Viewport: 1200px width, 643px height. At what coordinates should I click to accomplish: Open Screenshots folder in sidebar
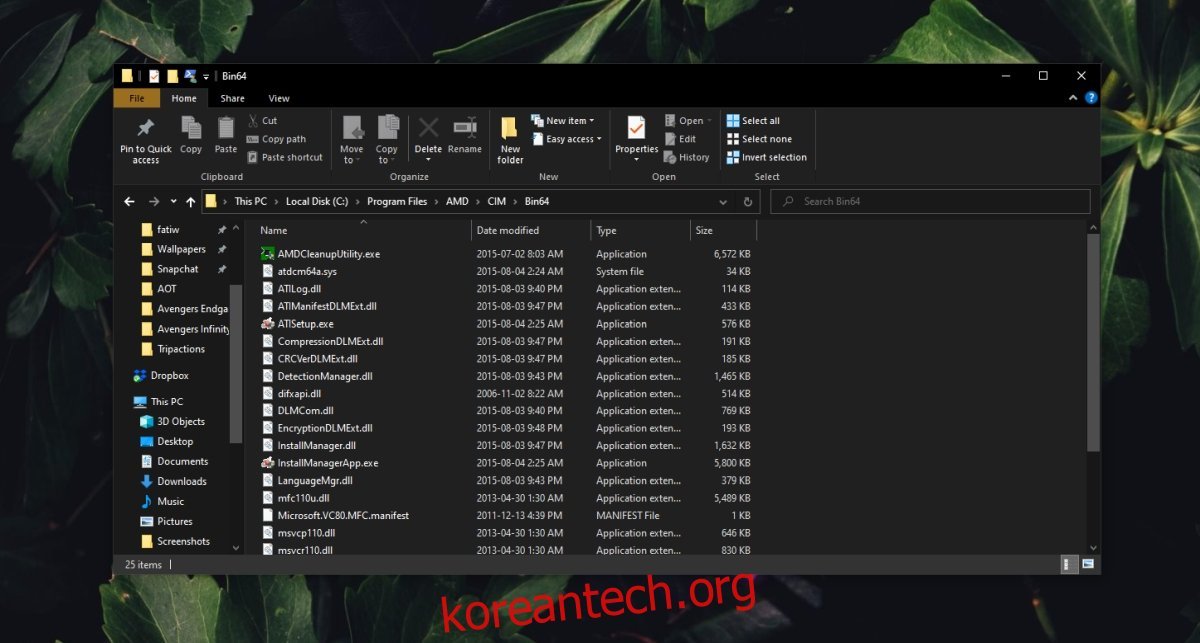click(x=183, y=541)
